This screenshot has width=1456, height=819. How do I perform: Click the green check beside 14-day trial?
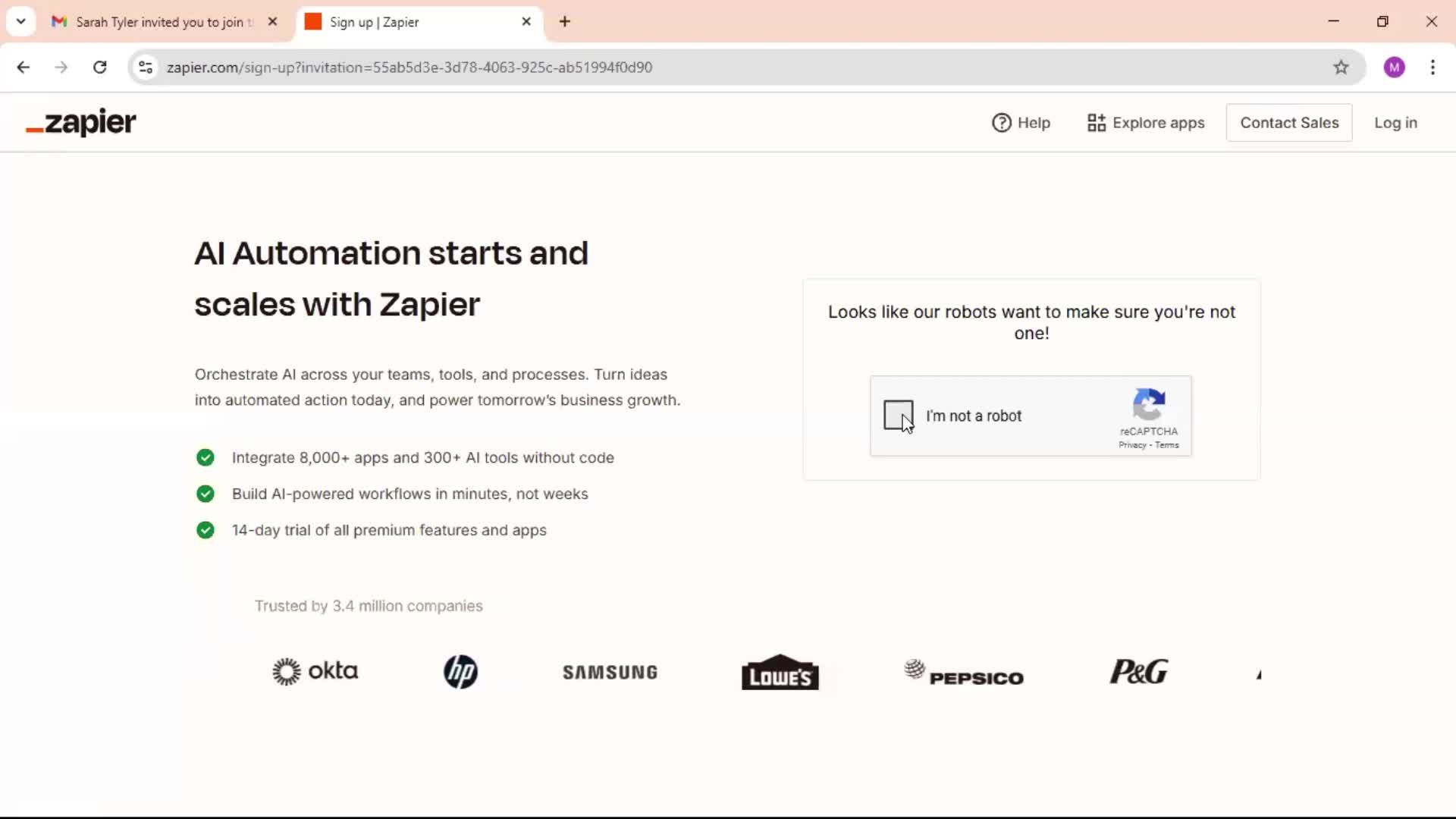pyautogui.click(x=206, y=530)
